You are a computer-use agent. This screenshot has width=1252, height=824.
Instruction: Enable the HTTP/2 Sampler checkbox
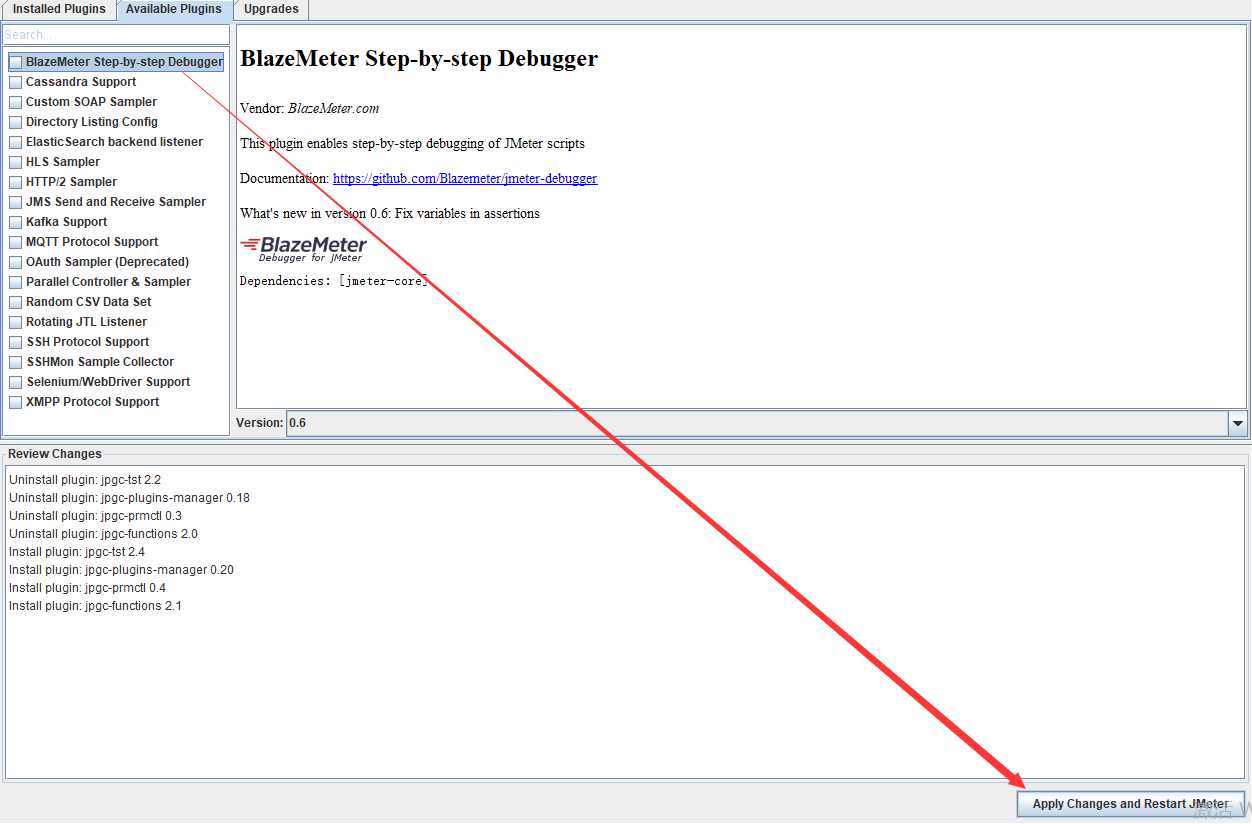tap(16, 182)
